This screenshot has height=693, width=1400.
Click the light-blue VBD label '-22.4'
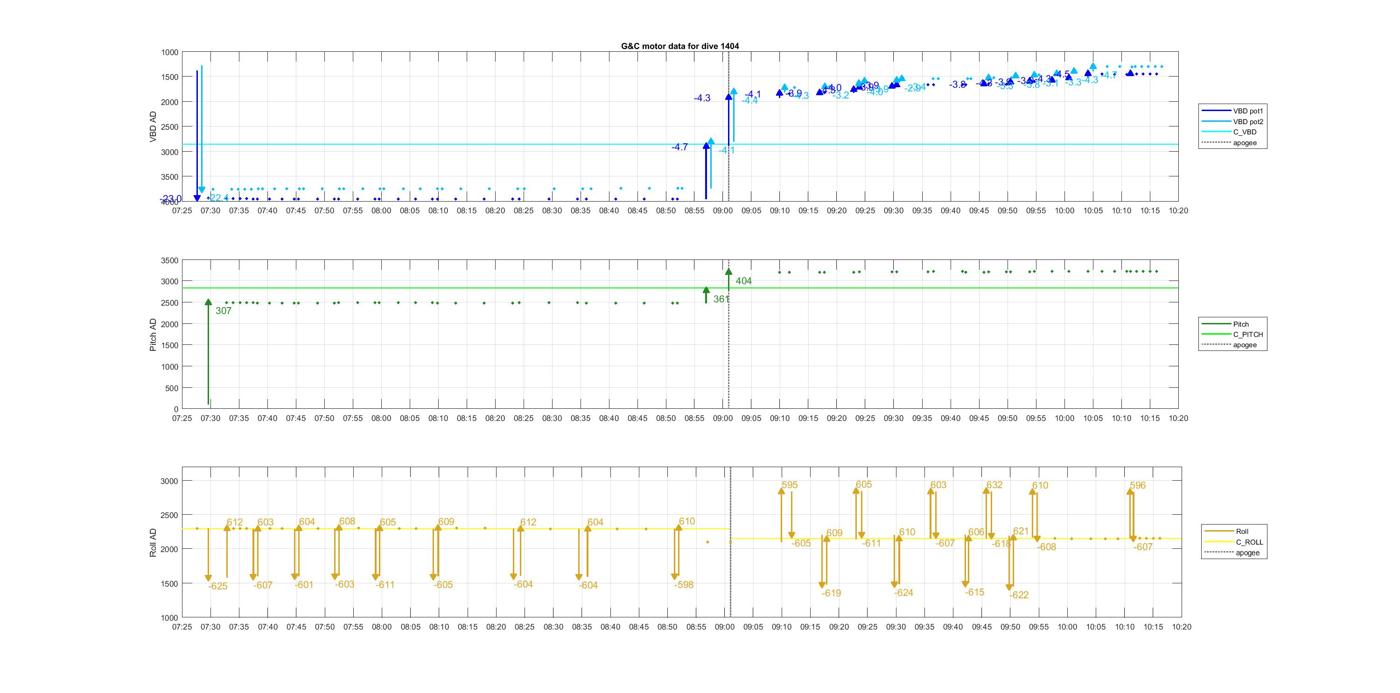click(x=217, y=198)
